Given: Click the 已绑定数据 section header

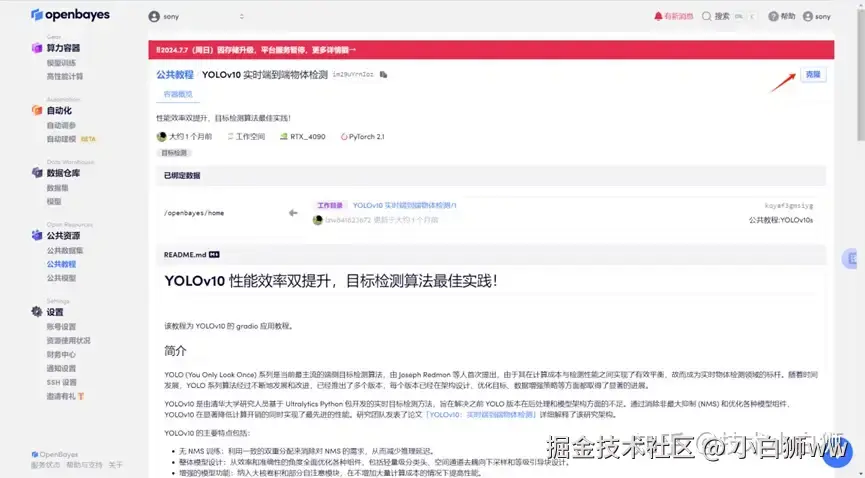Looking at the screenshot, I should point(491,176).
